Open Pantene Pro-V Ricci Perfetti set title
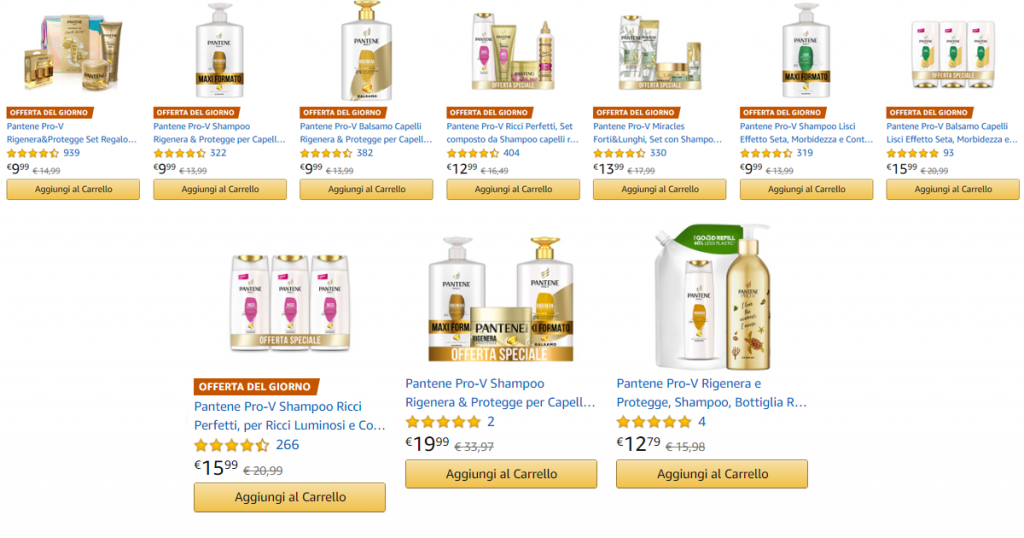The image size is (1024, 538). point(513,133)
